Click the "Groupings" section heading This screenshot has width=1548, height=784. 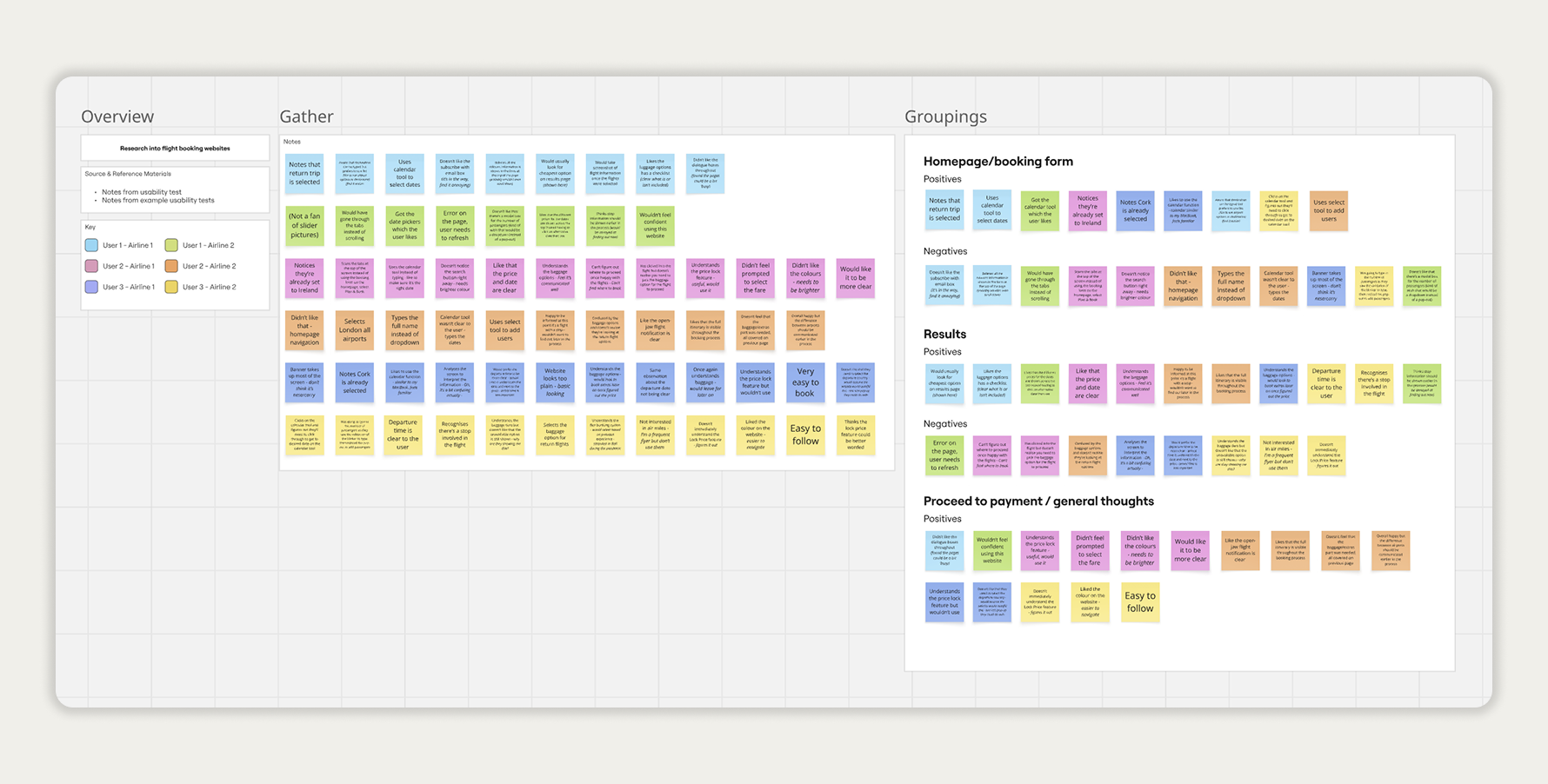(945, 116)
